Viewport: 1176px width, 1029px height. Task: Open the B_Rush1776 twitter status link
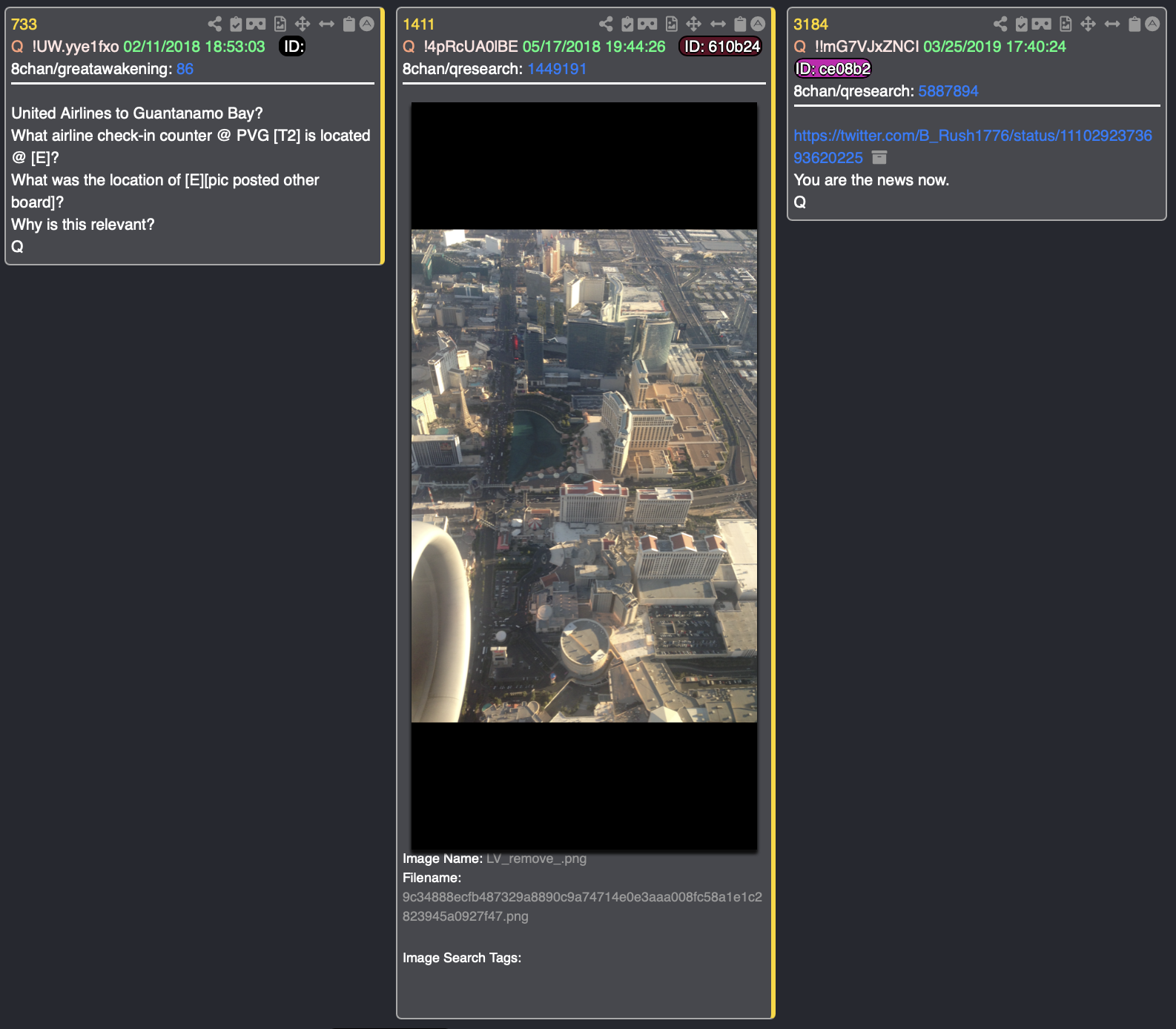pos(973,146)
